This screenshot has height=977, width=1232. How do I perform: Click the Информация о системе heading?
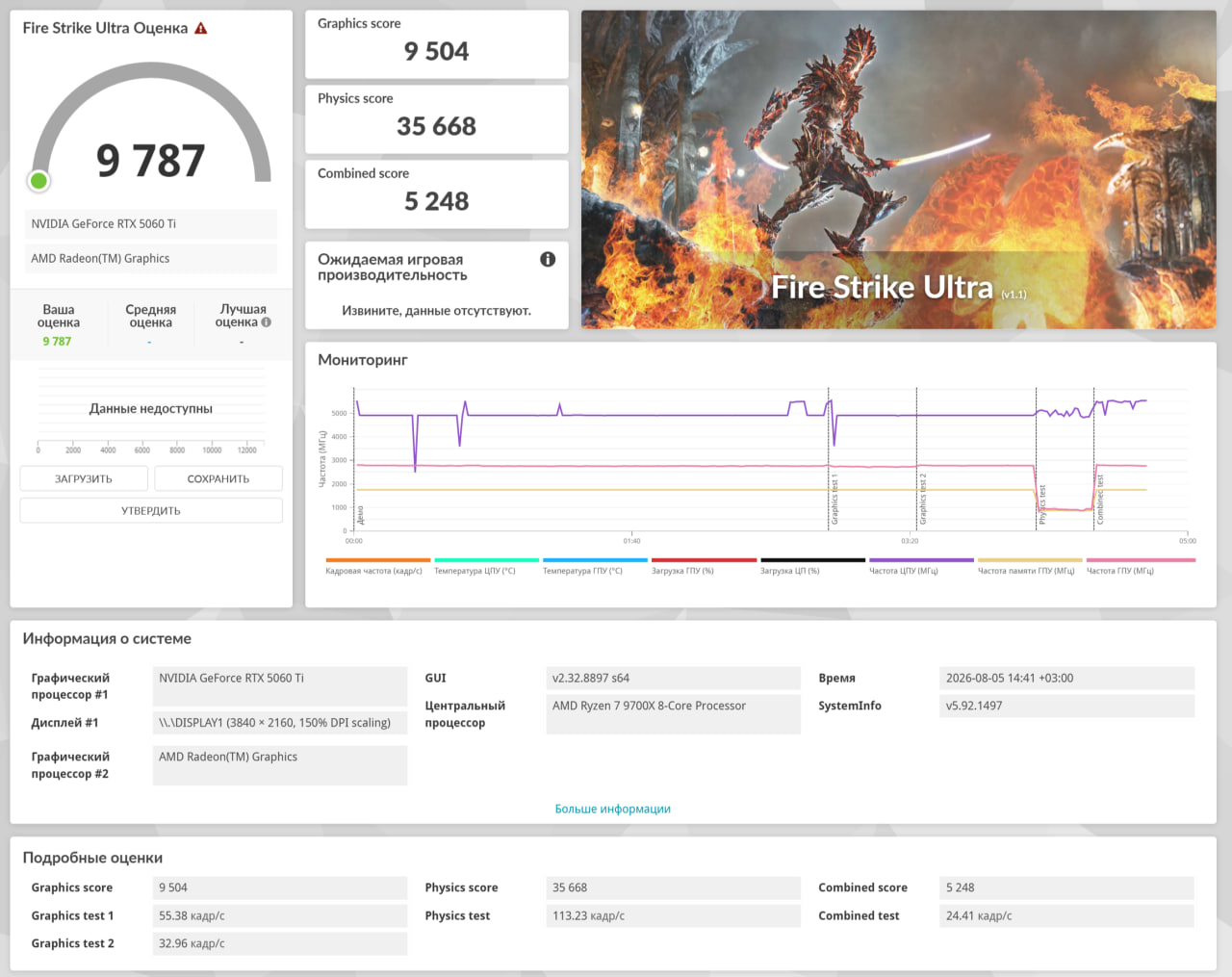point(107,638)
